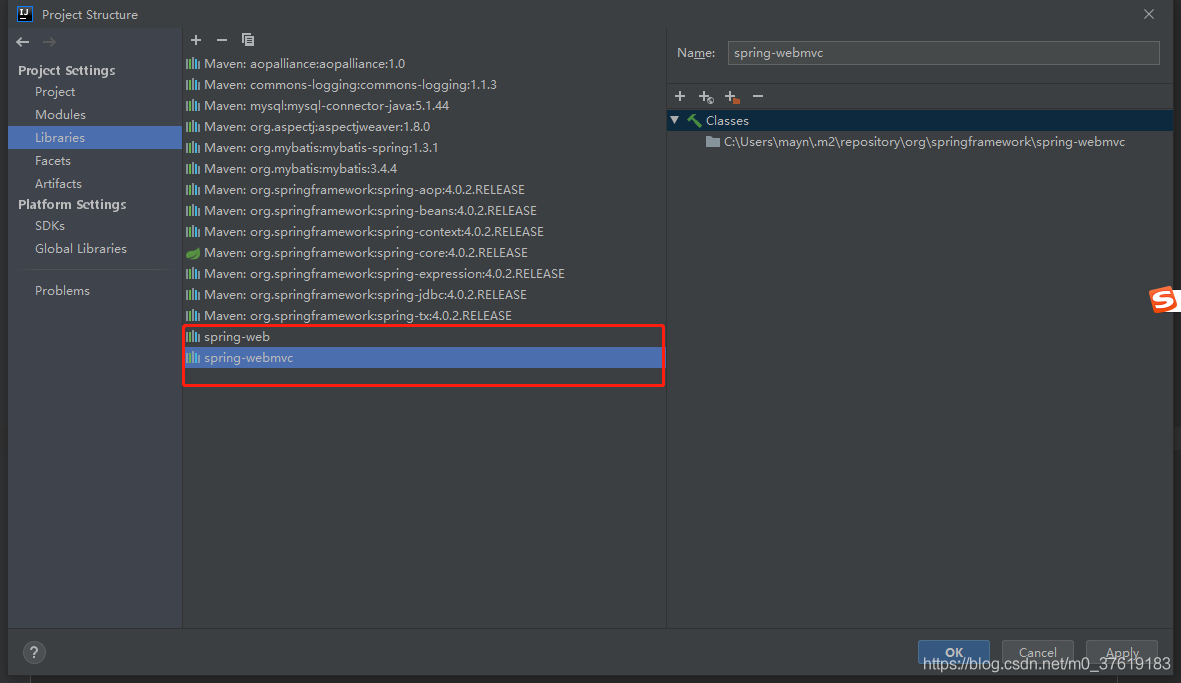Open Problems section

coord(62,291)
